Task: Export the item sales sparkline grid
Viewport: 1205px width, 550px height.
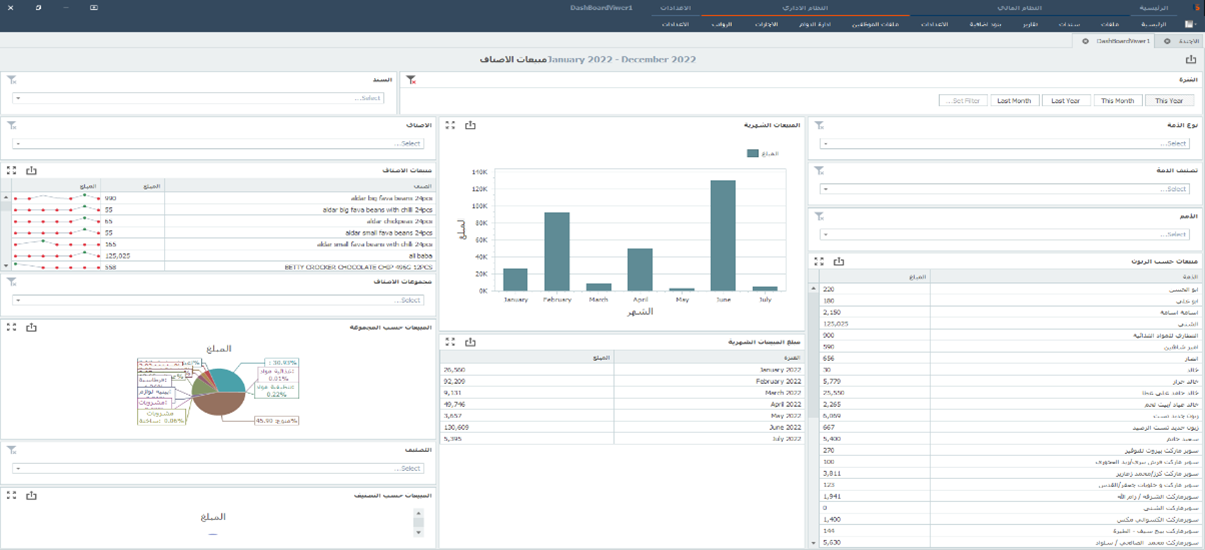Action: click(x=31, y=171)
